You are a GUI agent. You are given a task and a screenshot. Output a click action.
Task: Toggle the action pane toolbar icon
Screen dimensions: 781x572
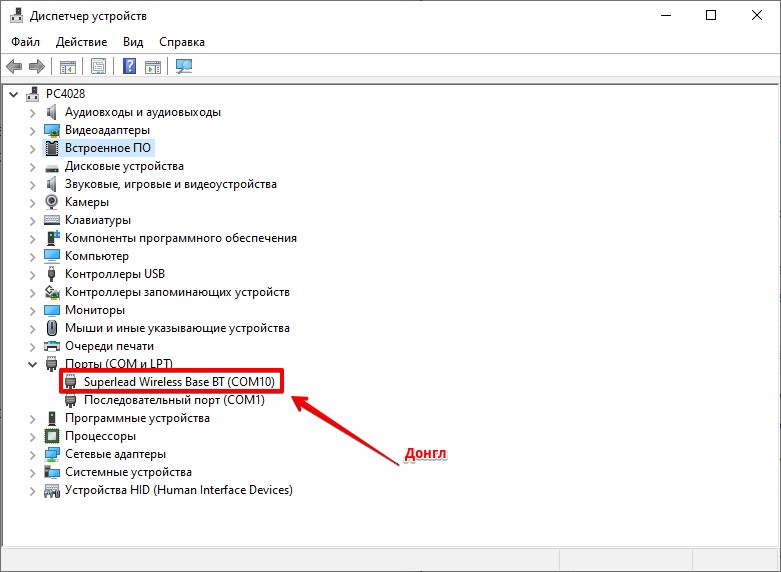pos(153,67)
